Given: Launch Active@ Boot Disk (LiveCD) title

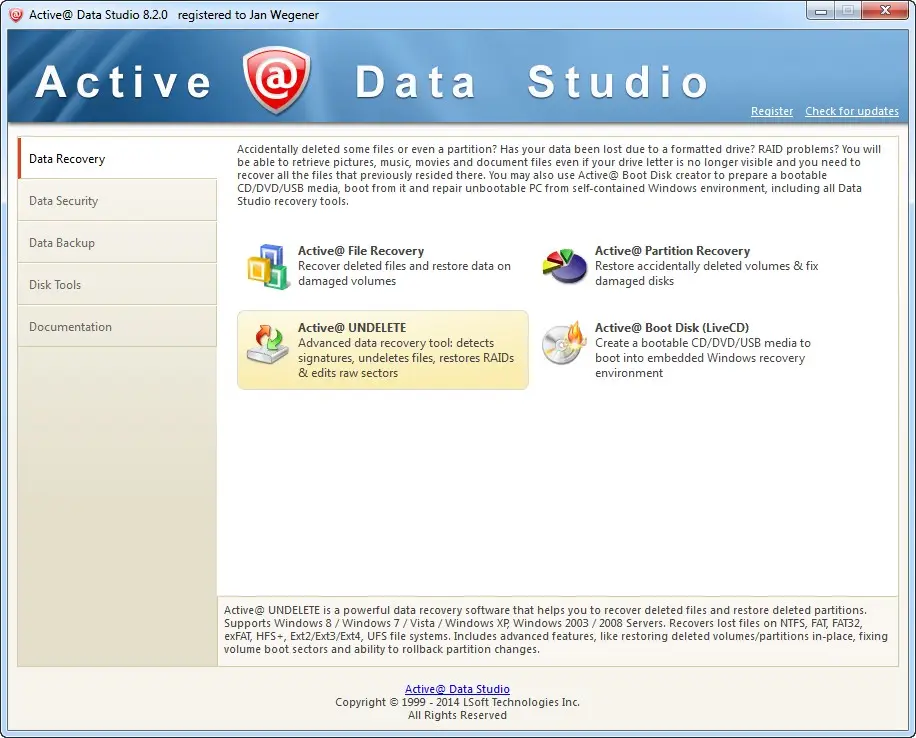Looking at the screenshot, I should 672,328.
